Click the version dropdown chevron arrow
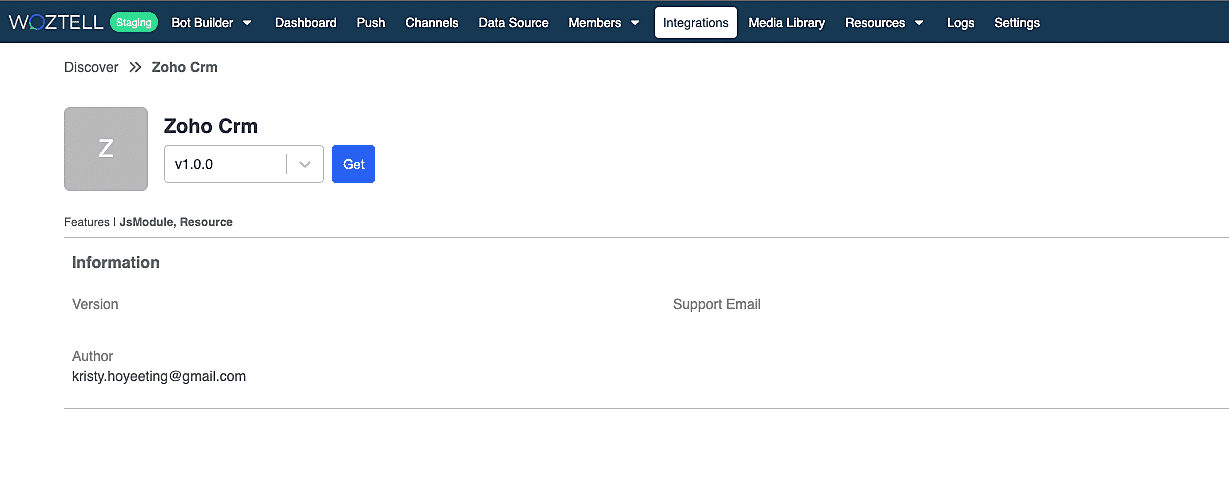The image size is (1229, 492). tap(305, 164)
